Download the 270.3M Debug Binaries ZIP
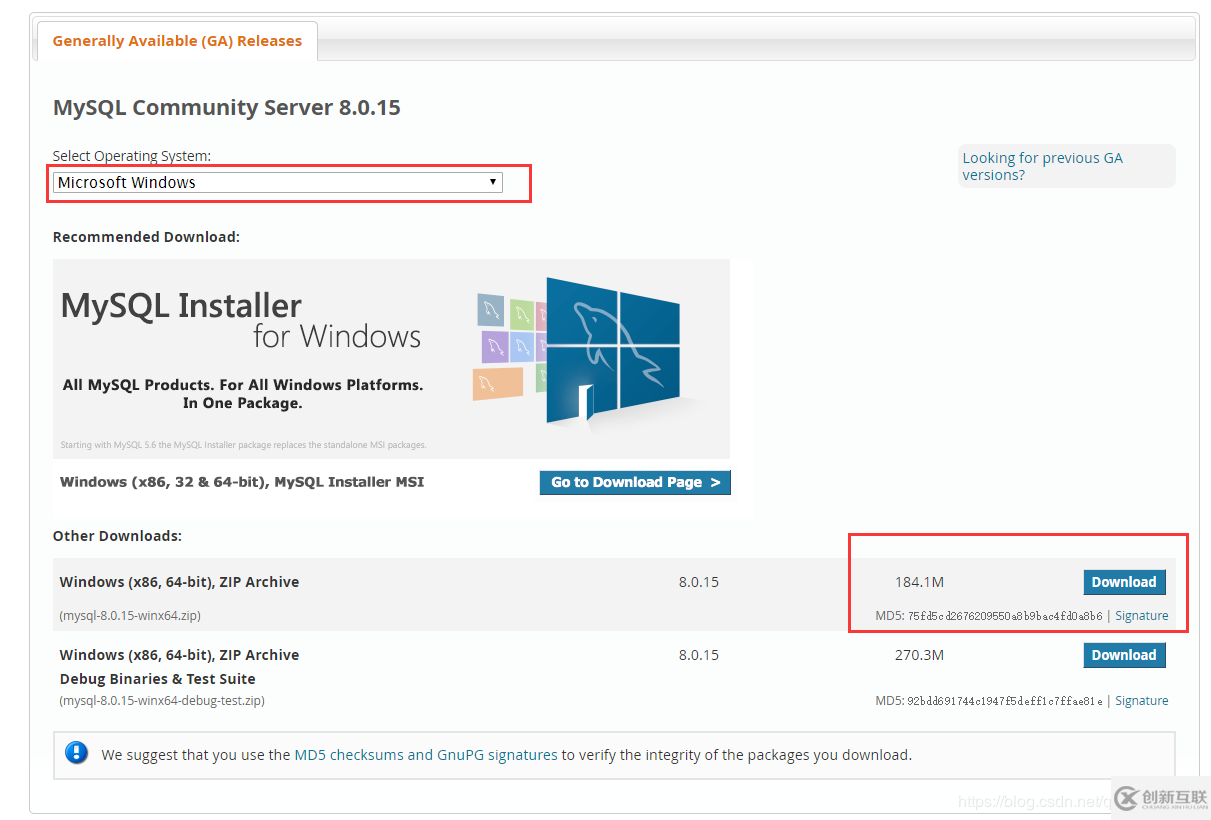 (x=1124, y=655)
